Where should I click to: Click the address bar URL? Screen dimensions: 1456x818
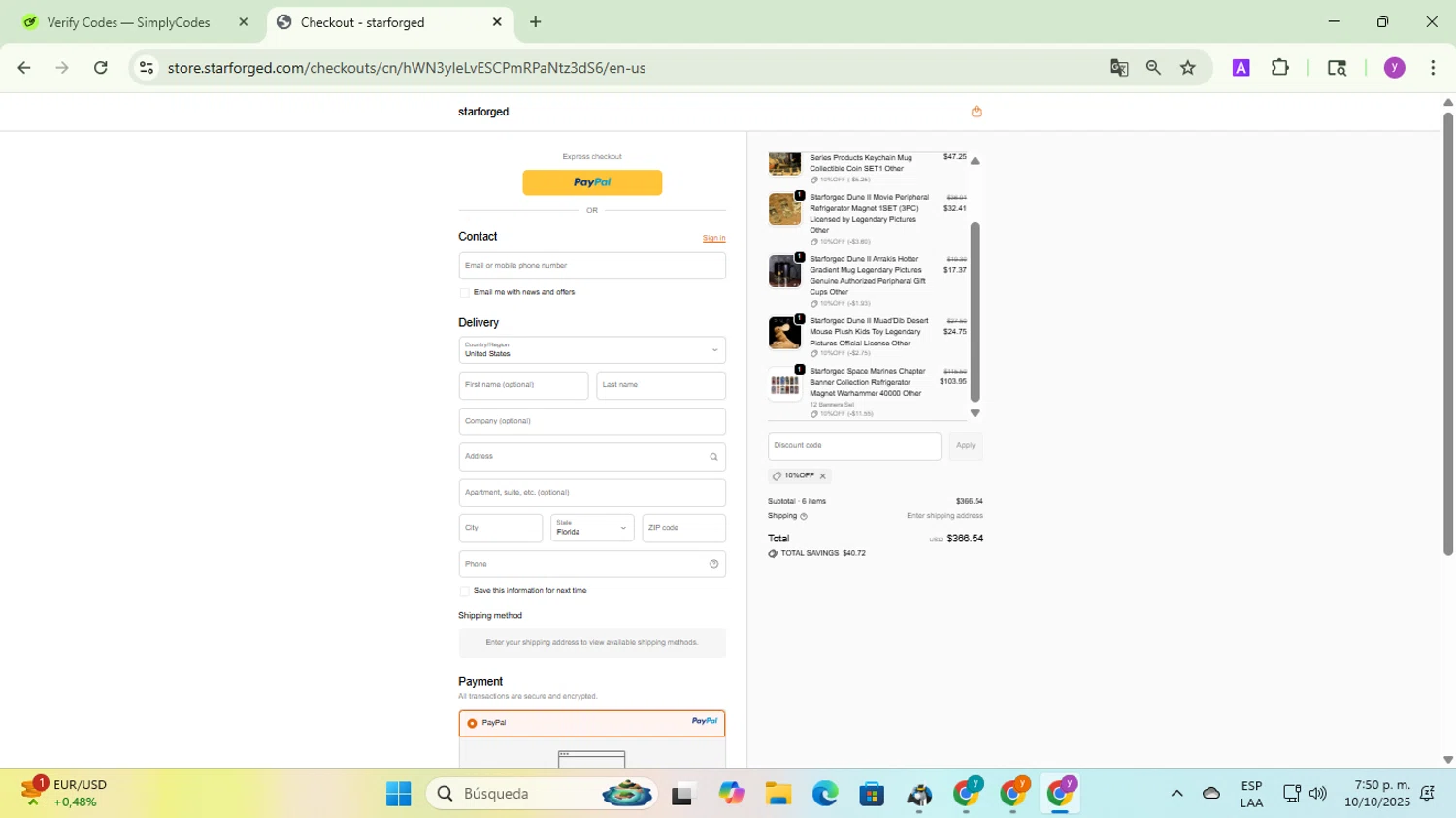click(x=407, y=68)
